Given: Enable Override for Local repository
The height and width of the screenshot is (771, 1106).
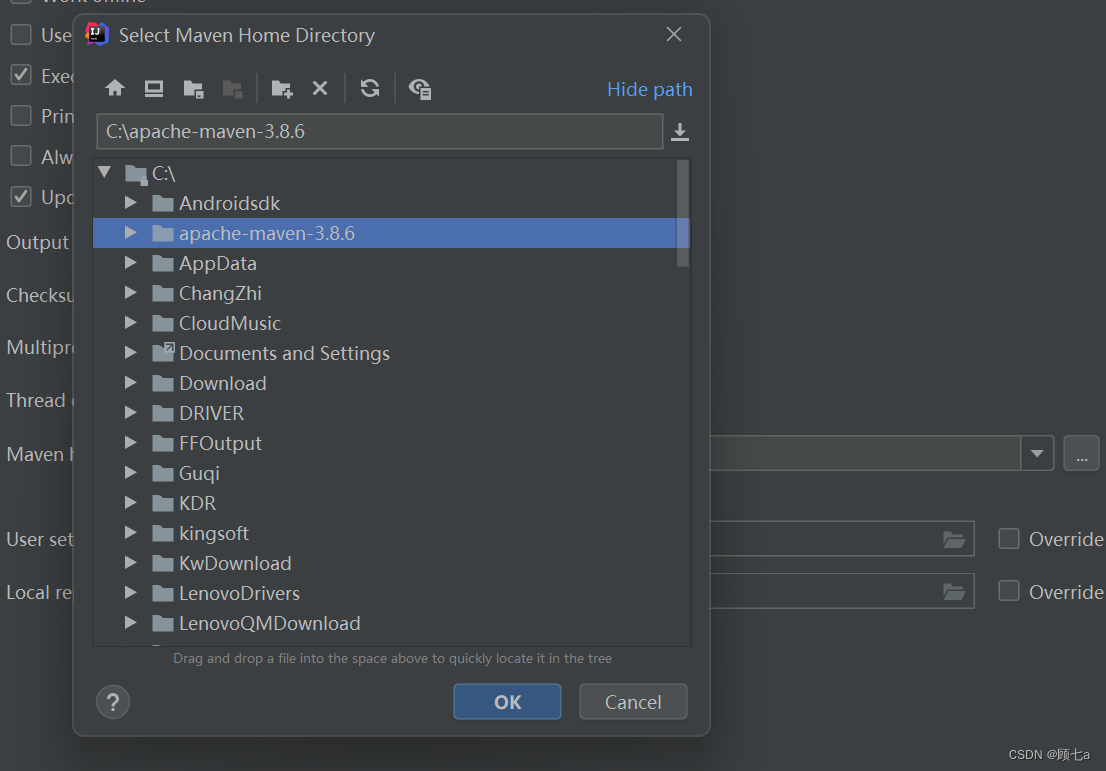Looking at the screenshot, I should click(1009, 591).
